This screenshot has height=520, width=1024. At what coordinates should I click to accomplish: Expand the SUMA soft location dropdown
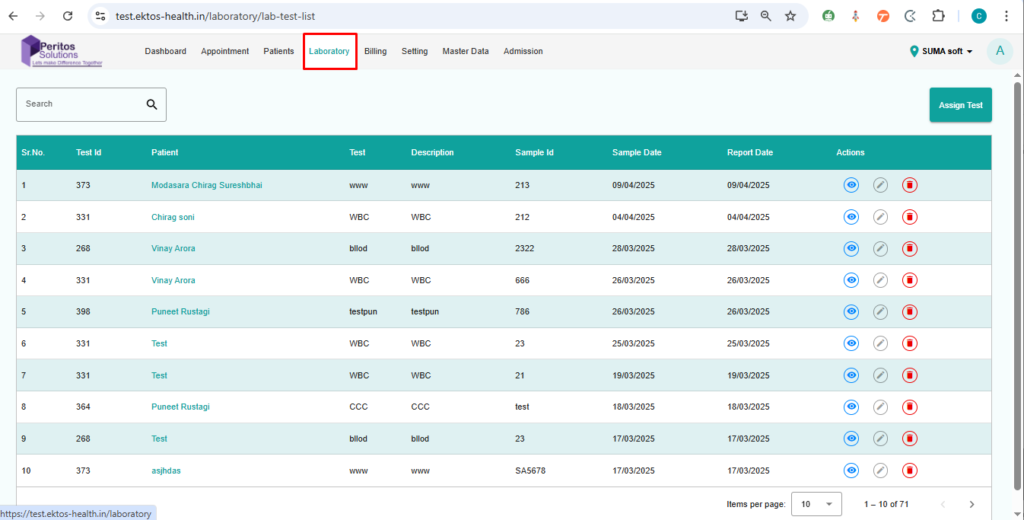[x=941, y=52]
